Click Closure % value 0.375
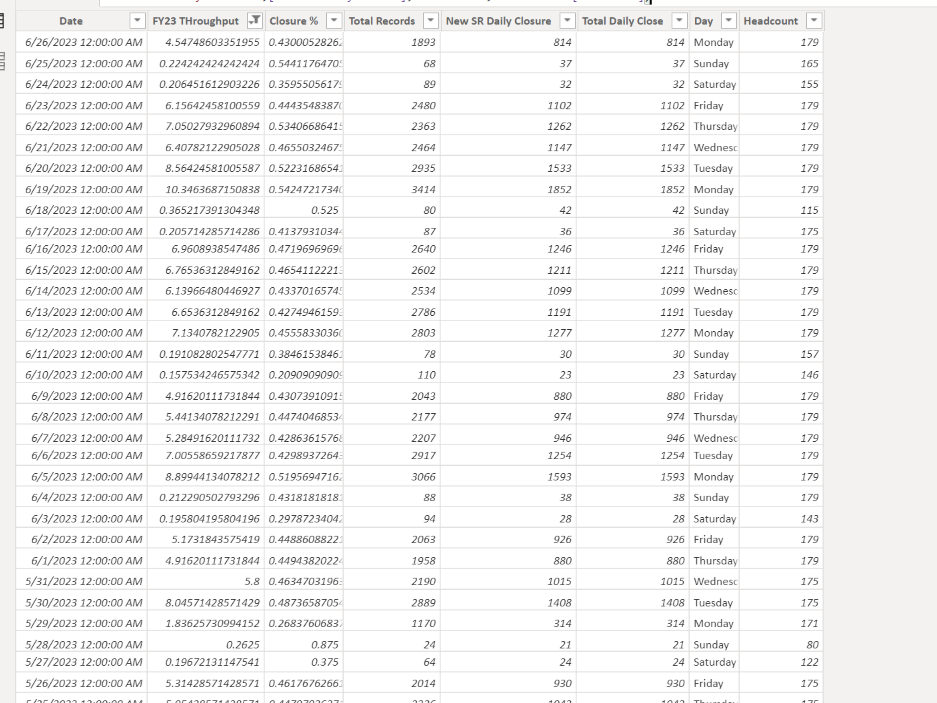The image size is (937, 703). coord(324,662)
